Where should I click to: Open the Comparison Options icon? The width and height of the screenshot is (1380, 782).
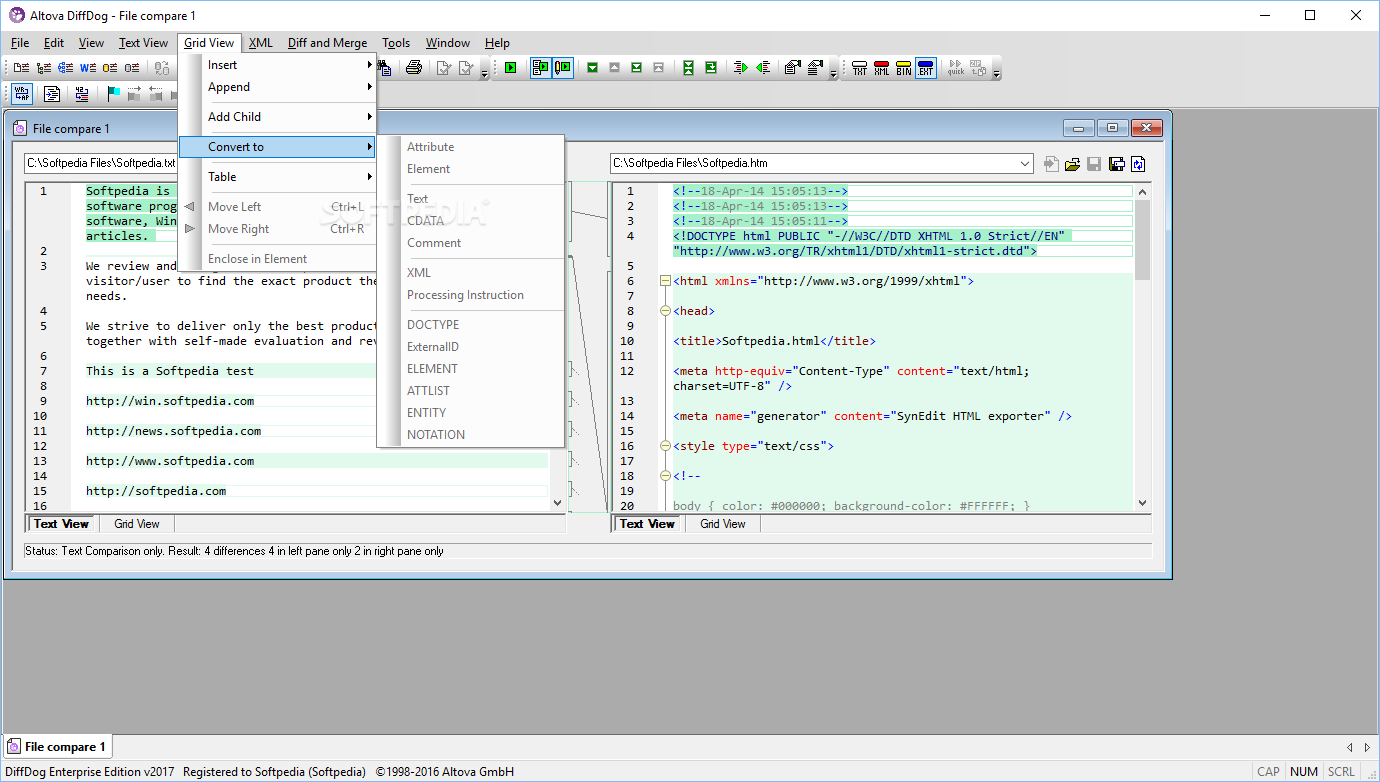pyautogui.click(x=793, y=68)
